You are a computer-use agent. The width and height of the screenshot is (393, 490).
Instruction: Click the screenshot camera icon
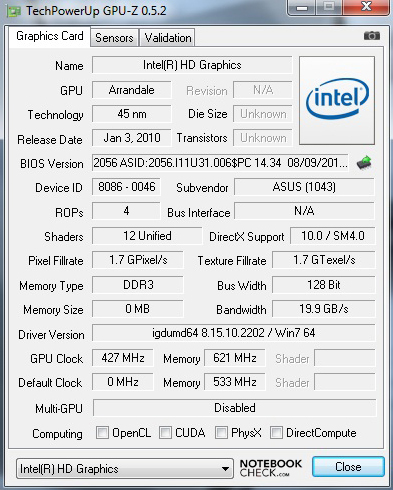(372, 35)
